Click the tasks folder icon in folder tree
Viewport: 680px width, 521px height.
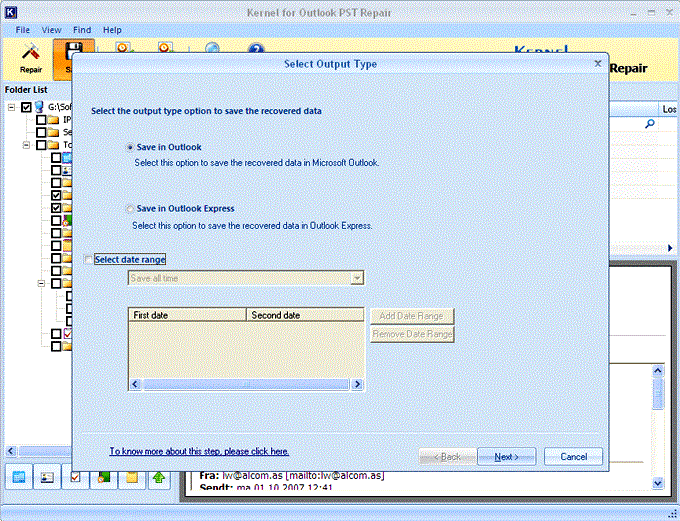(68, 334)
